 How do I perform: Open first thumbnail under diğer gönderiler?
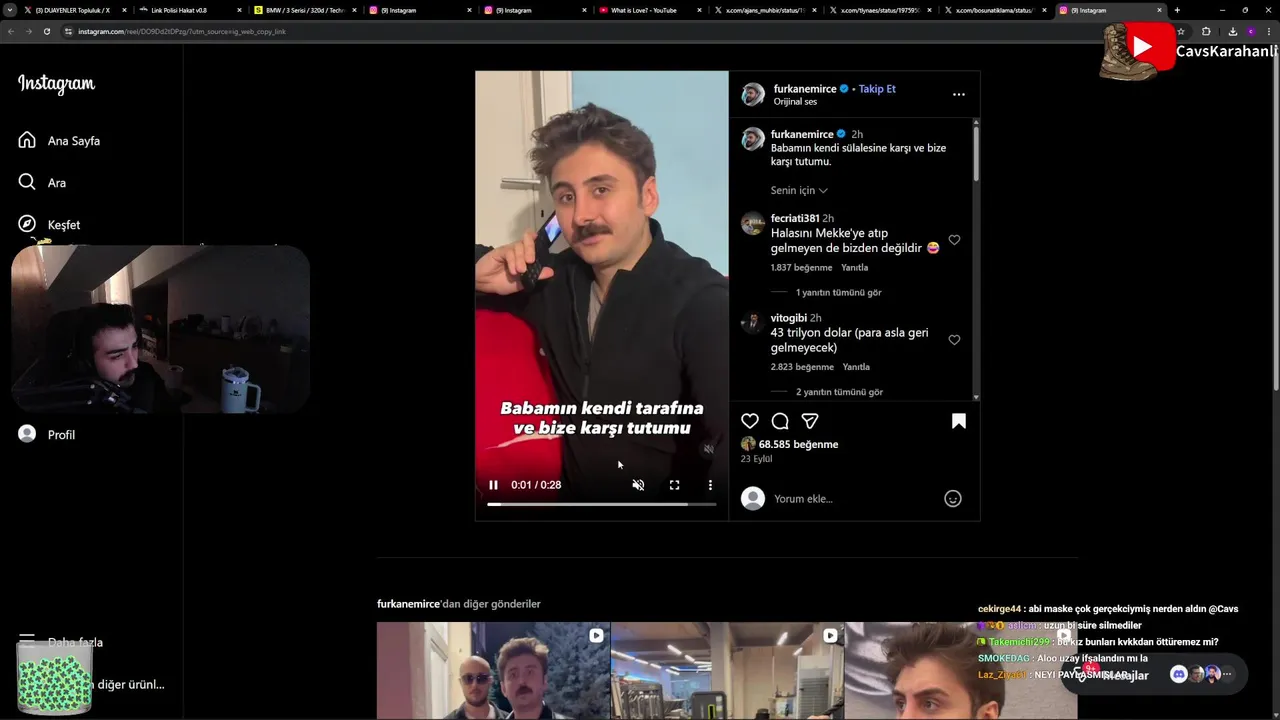(x=493, y=670)
